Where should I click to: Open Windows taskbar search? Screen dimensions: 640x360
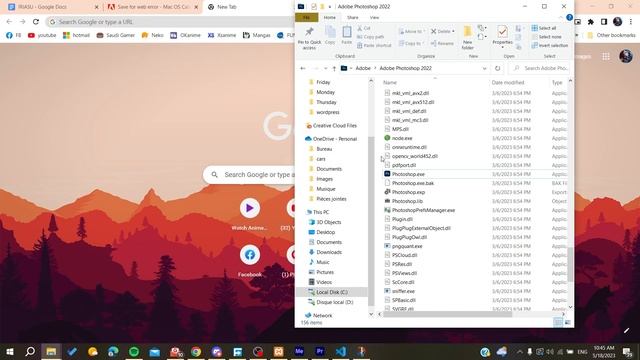(30, 351)
